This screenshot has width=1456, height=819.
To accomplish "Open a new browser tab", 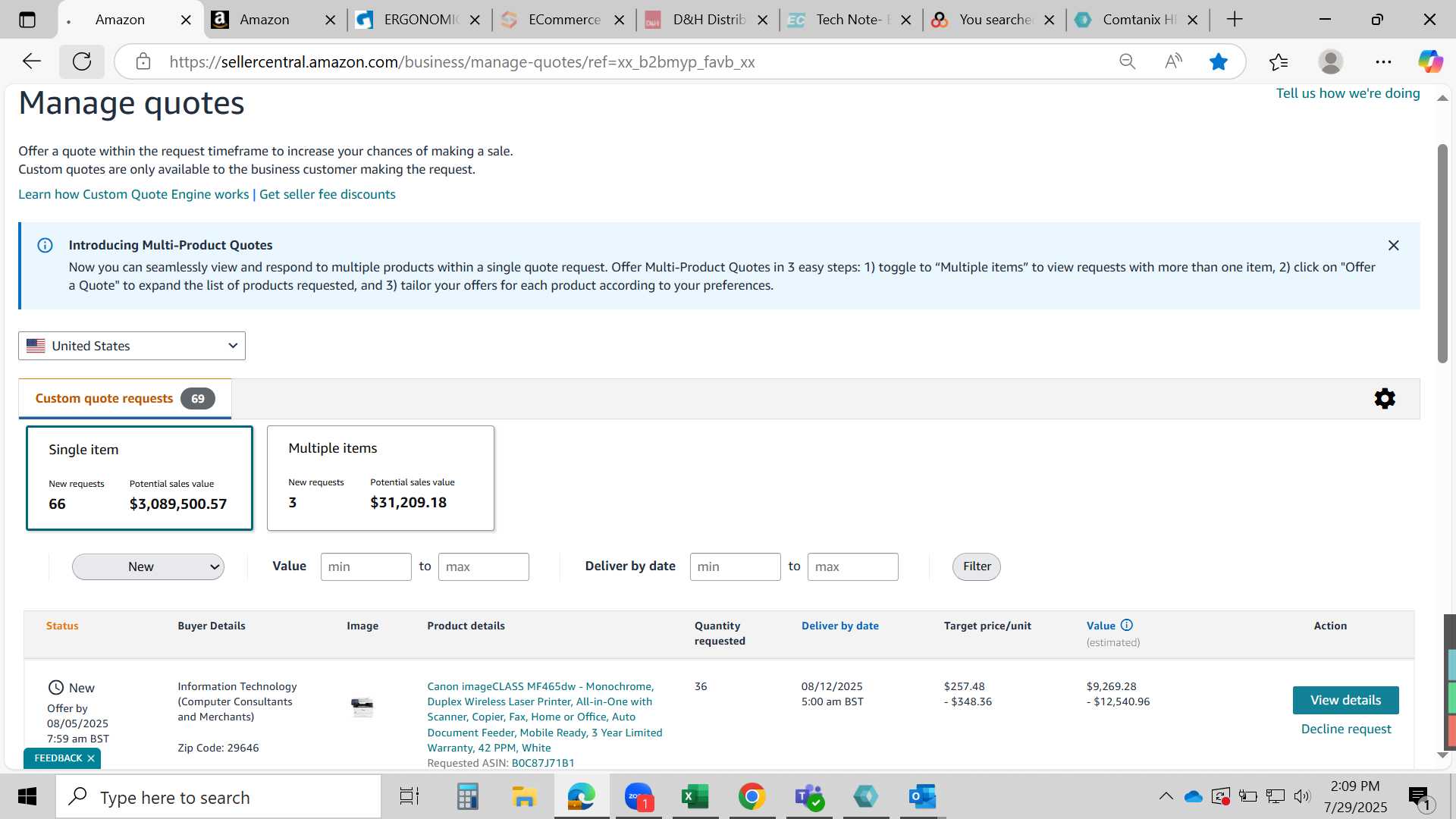I will (1235, 20).
